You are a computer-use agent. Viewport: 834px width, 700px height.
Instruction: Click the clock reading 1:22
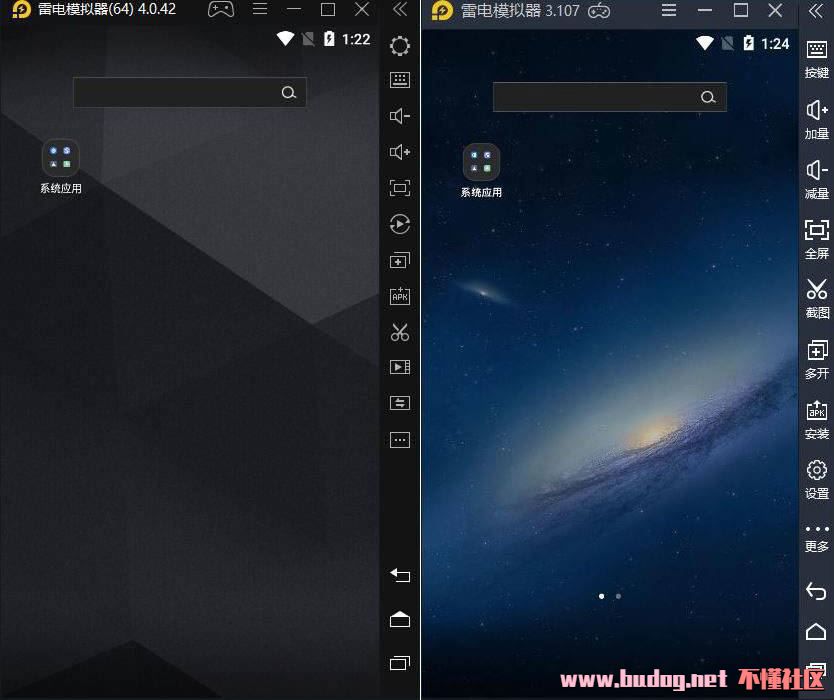tap(356, 39)
